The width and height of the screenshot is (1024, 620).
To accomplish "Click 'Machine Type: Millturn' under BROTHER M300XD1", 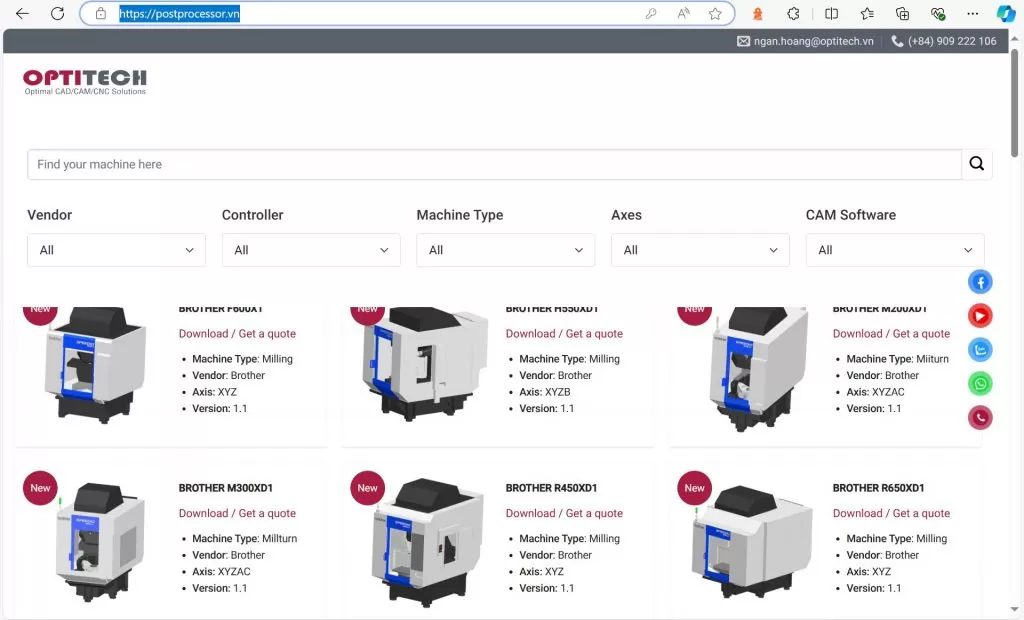I will click(244, 539).
